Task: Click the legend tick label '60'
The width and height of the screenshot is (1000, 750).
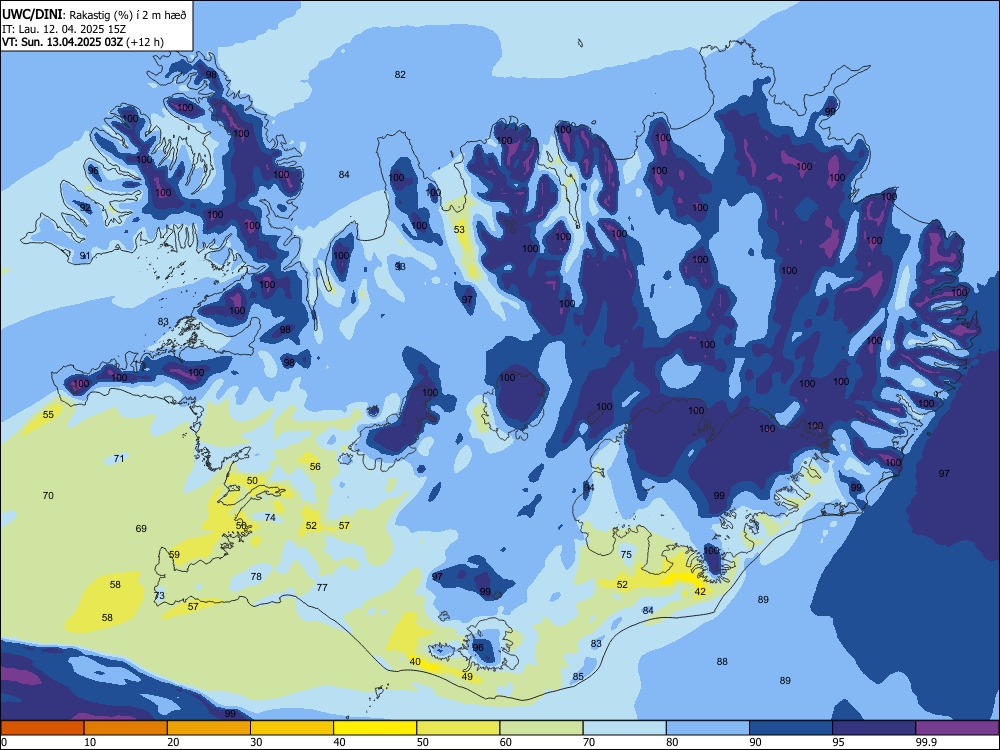Action: coord(506,742)
